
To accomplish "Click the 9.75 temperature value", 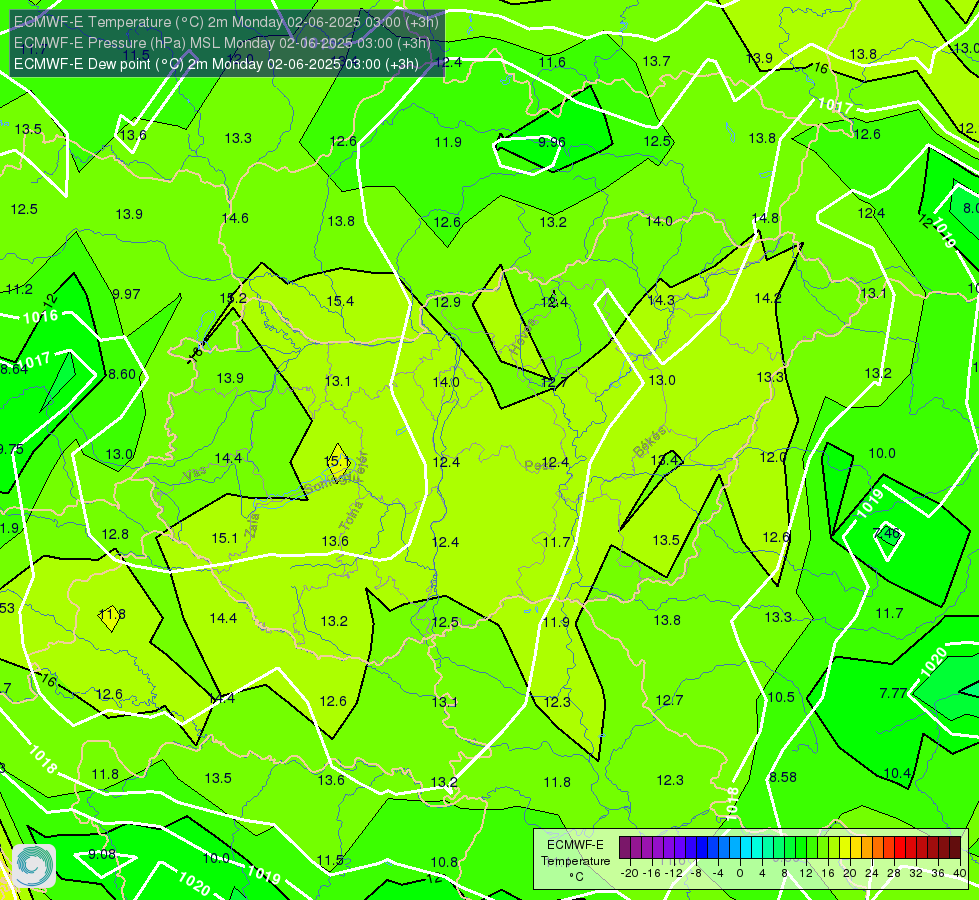I will pyautogui.click(x=11, y=450).
